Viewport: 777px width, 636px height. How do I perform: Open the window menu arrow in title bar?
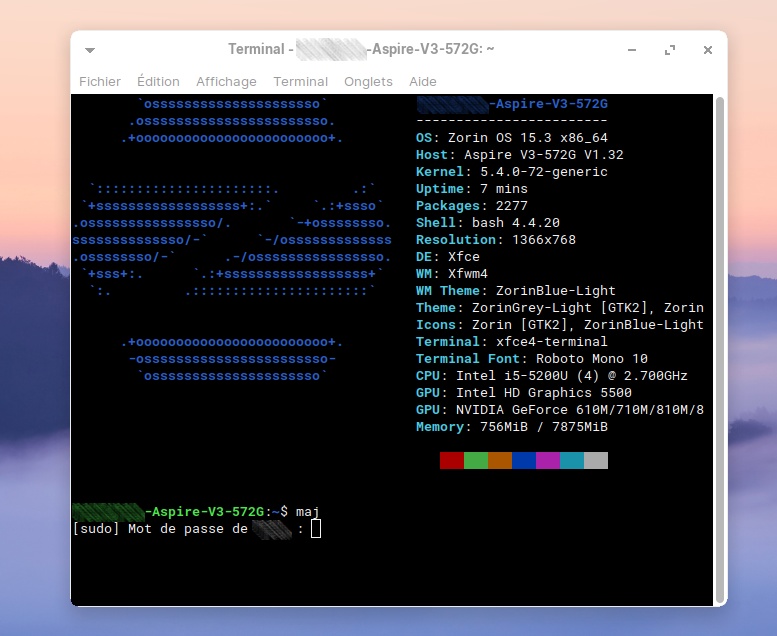[x=90, y=50]
